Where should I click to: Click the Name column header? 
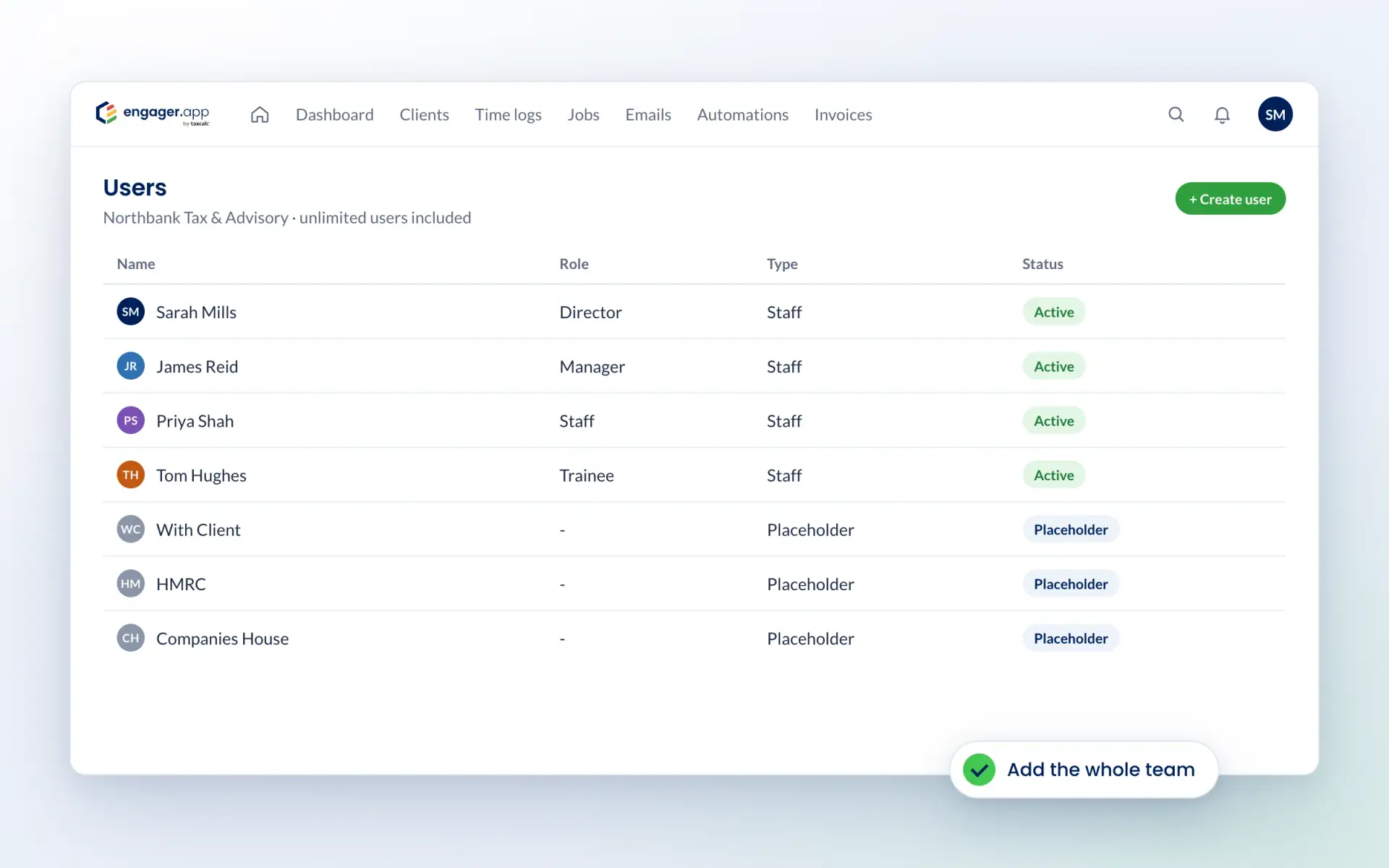pos(136,264)
